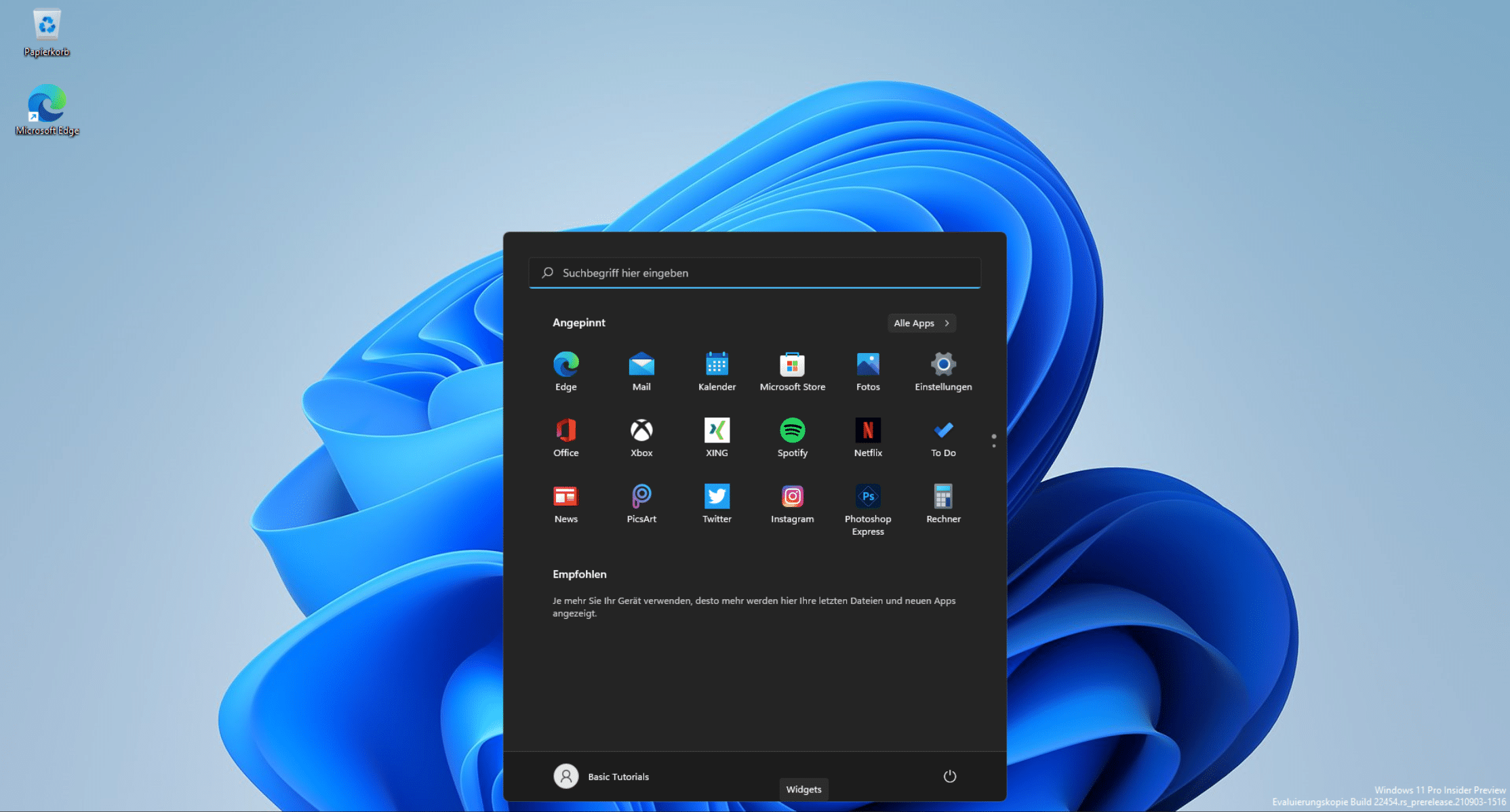The height and width of the screenshot is (812, 1510).
Task: Go to next pinned apps page dots
Action: 993,445
